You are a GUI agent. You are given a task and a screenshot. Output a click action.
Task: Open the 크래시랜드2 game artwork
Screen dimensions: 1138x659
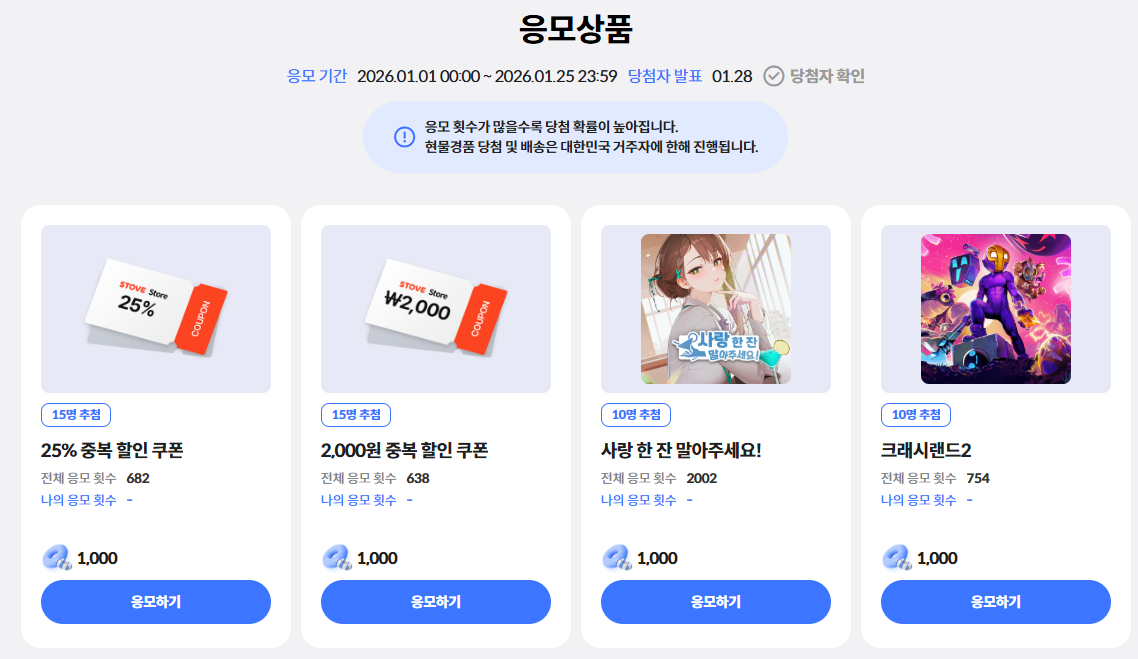tap(996, 308)
